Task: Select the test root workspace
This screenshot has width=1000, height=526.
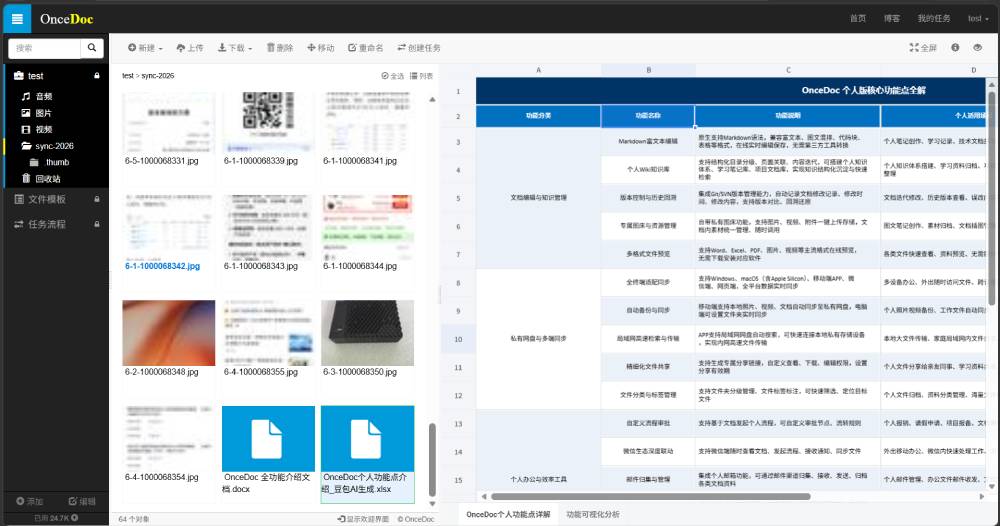Action: [x=36, y=76]
